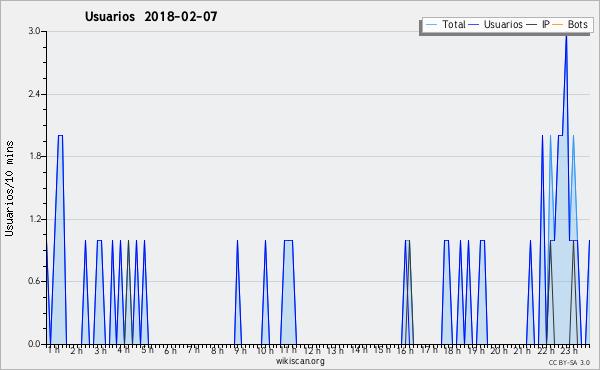This screenshot has width=600, height=370.
Task: Click the '2 h' x-axis label
Action: 77,350
